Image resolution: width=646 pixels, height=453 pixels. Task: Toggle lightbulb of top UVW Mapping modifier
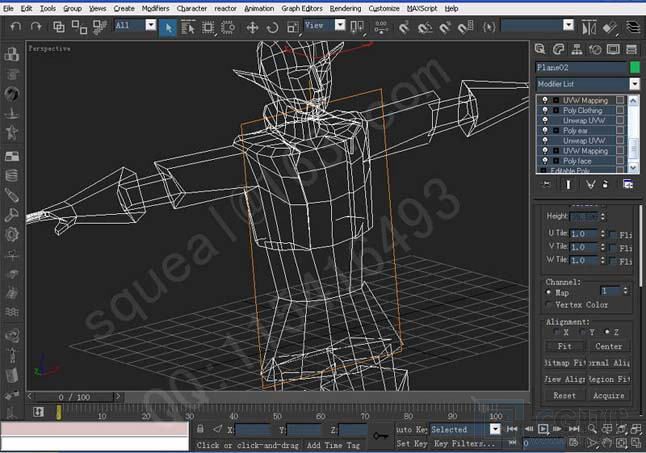(545, 100)
